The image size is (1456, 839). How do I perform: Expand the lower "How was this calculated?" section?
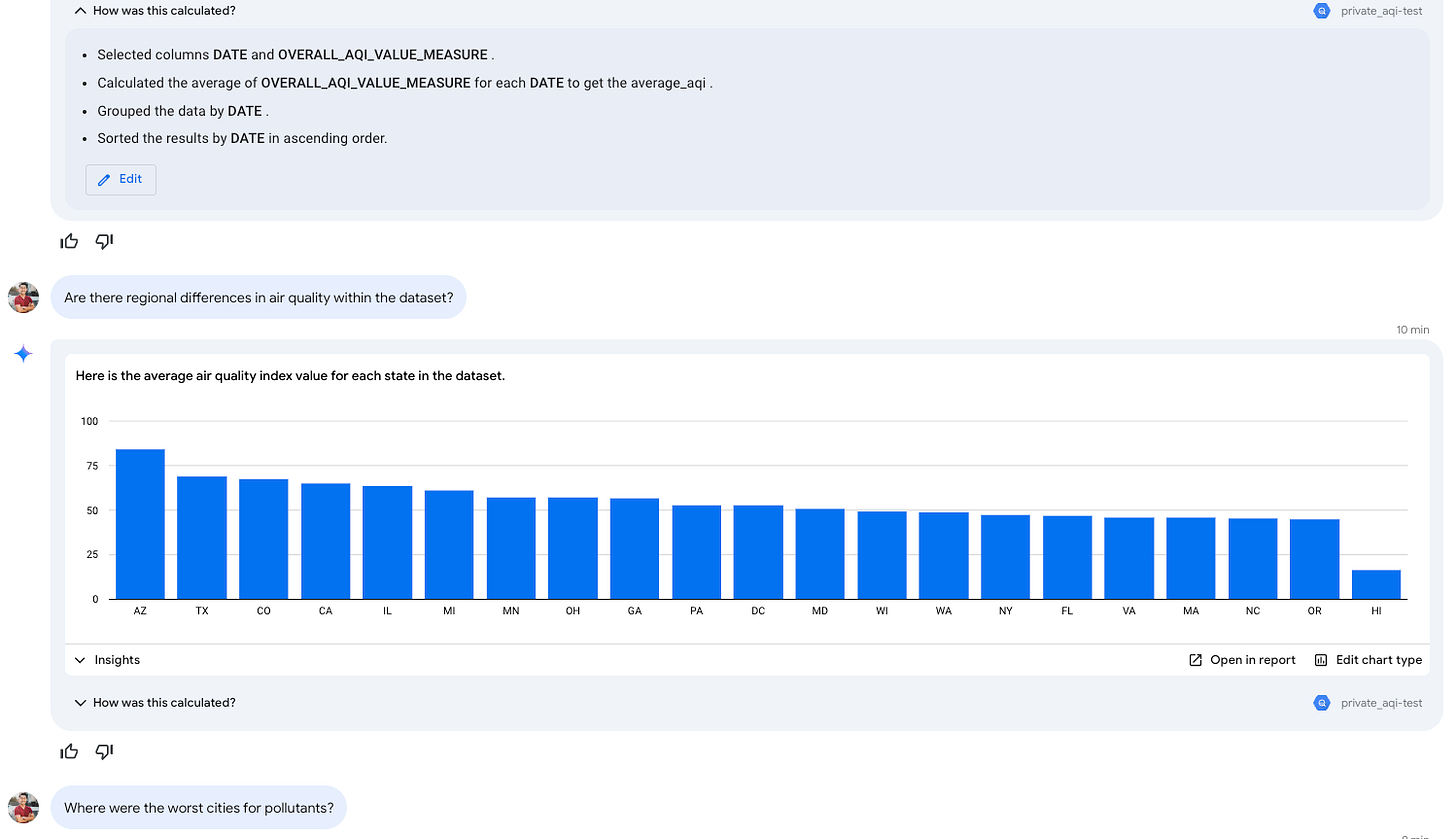[155, 703]
